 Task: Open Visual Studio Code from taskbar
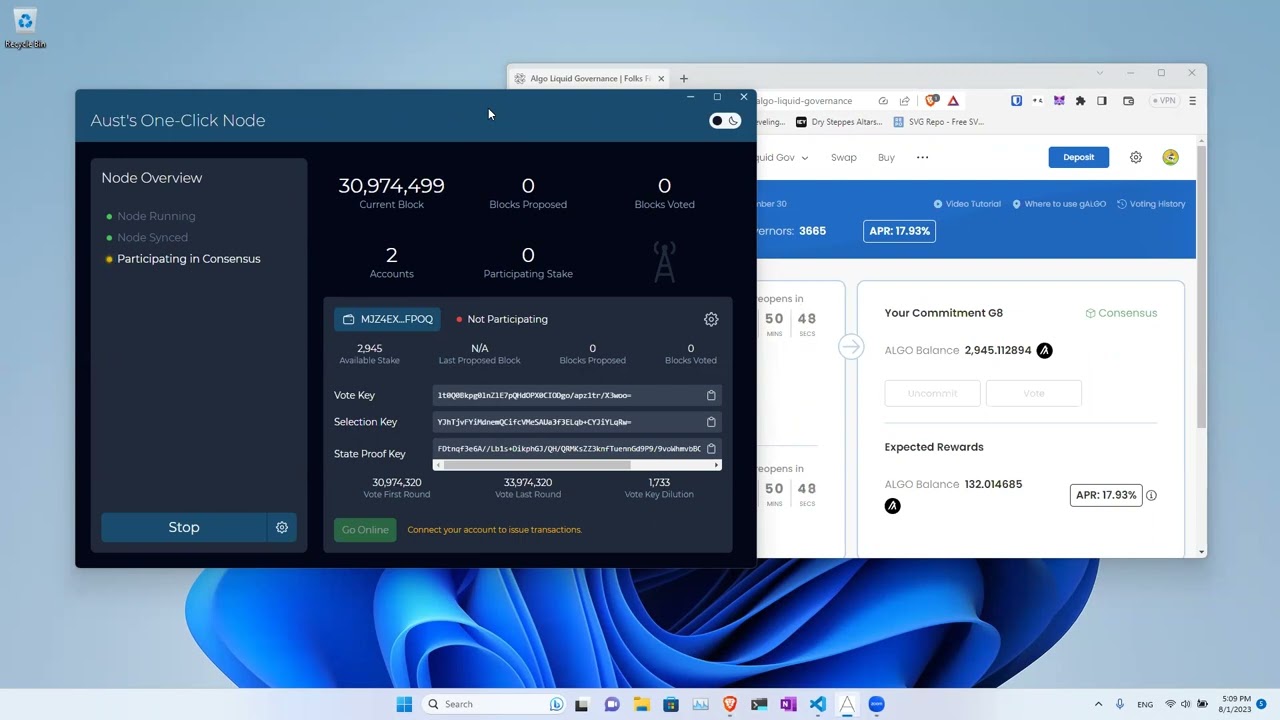pos(817,704)
